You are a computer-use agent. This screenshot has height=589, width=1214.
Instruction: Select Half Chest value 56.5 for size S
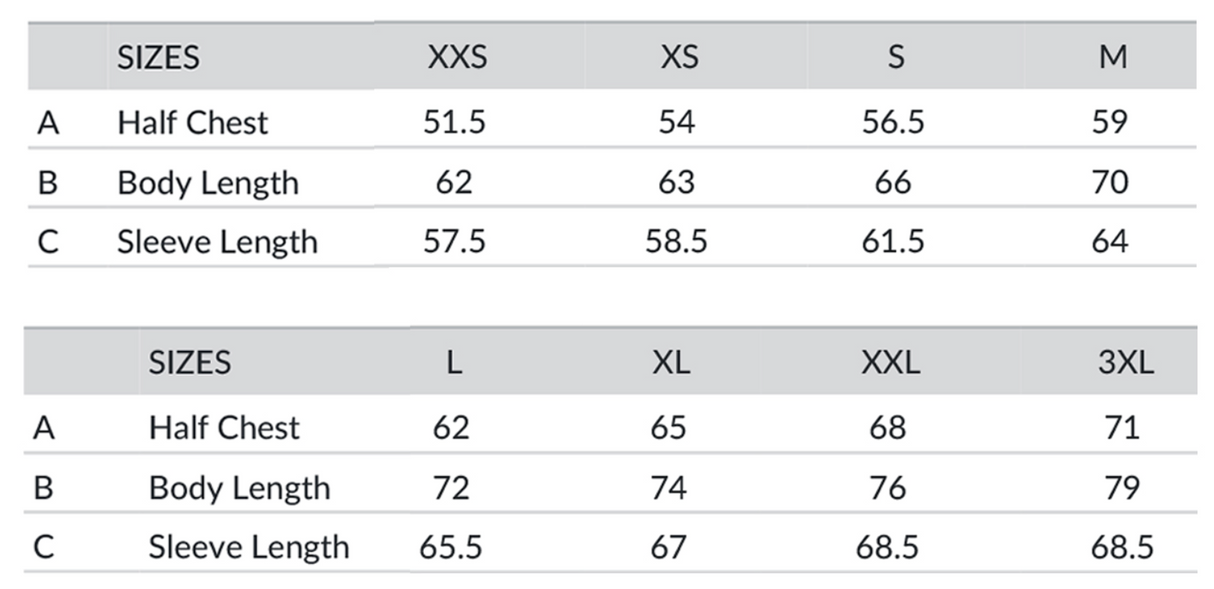point(893,122)
